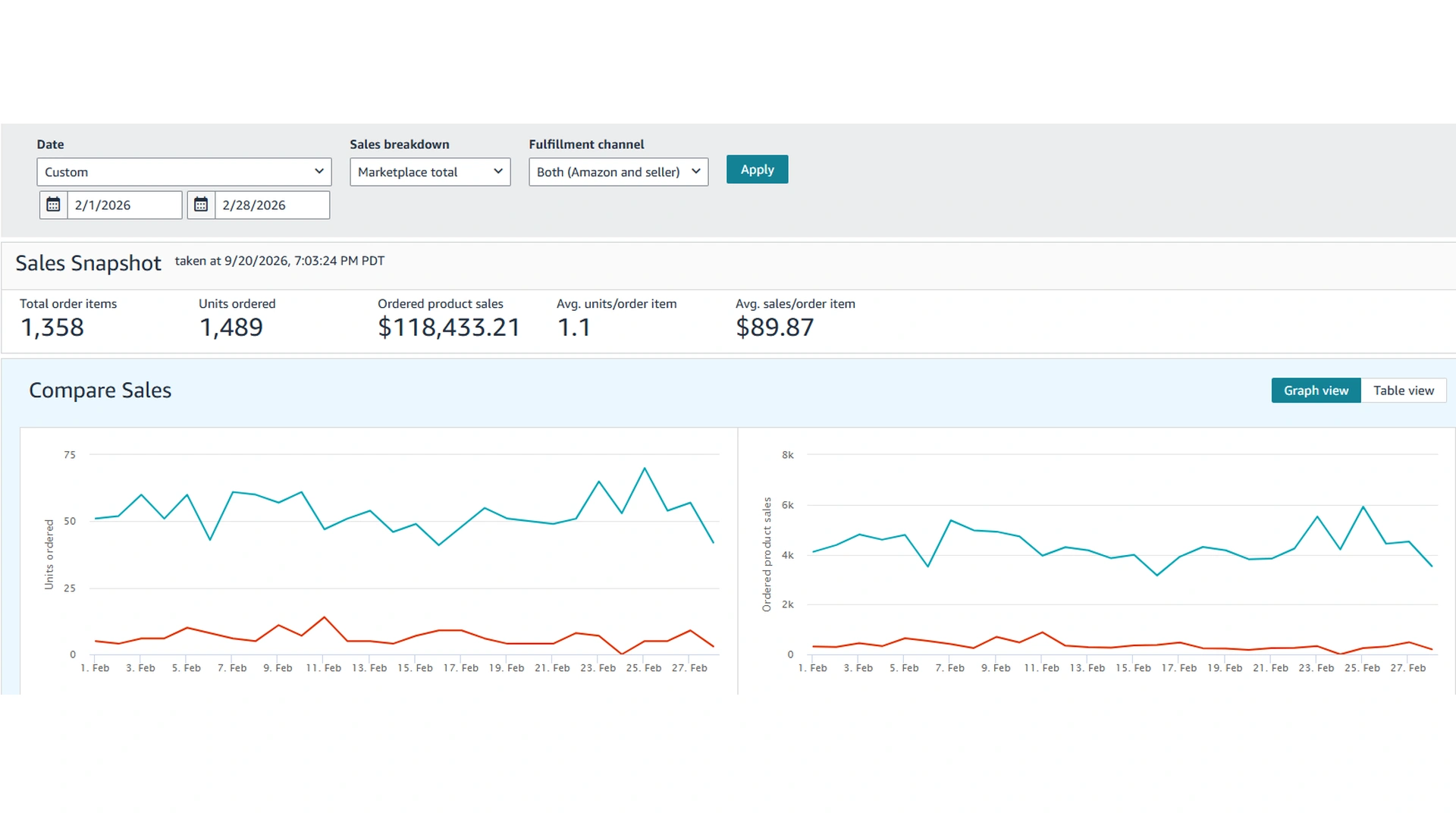The image size is (1456, 819).
Task: Select the Avg. sales/order item value $89.87
Action: (x=775, y=328)
